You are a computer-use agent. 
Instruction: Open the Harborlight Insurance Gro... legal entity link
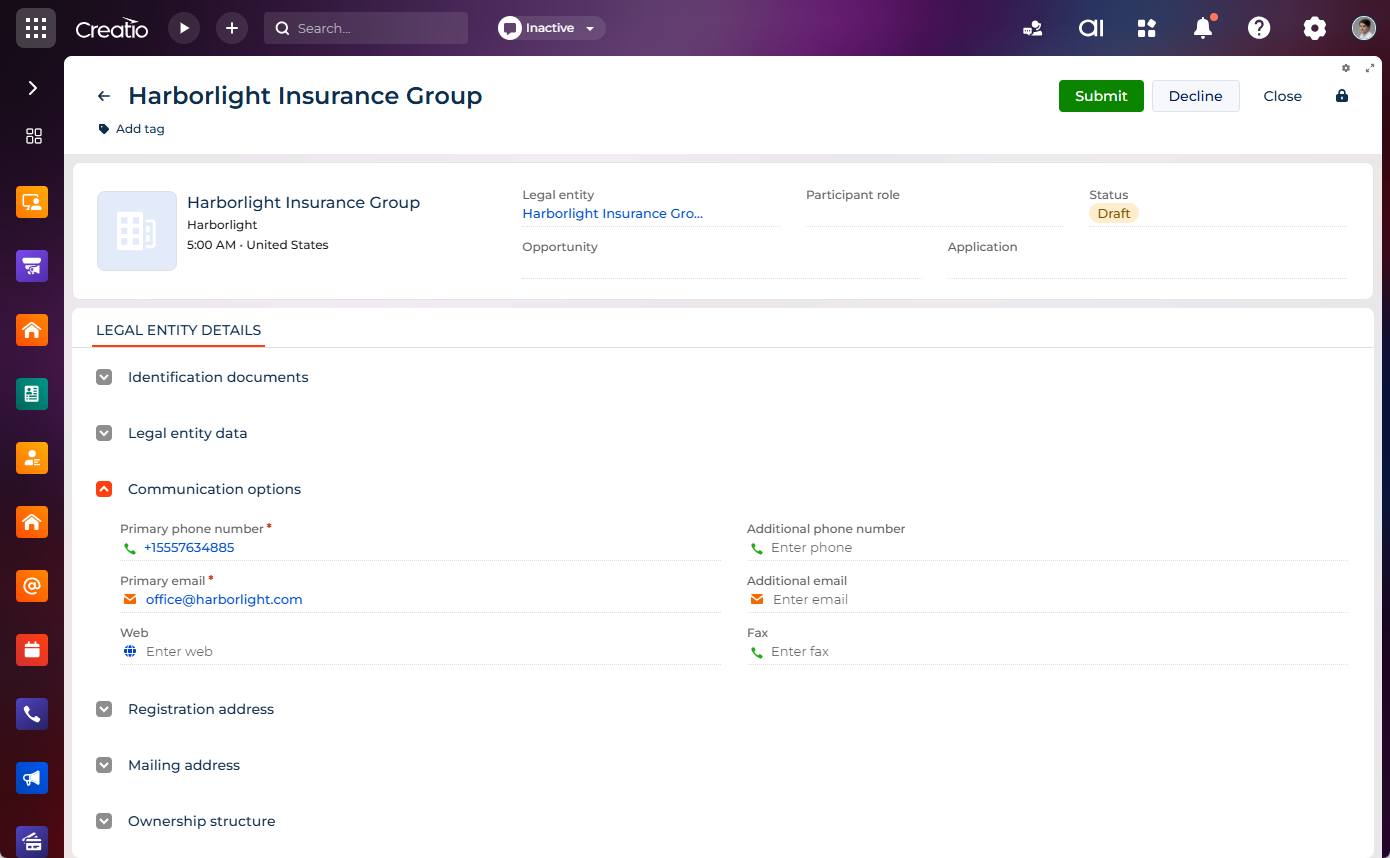(x=612, y=214)
